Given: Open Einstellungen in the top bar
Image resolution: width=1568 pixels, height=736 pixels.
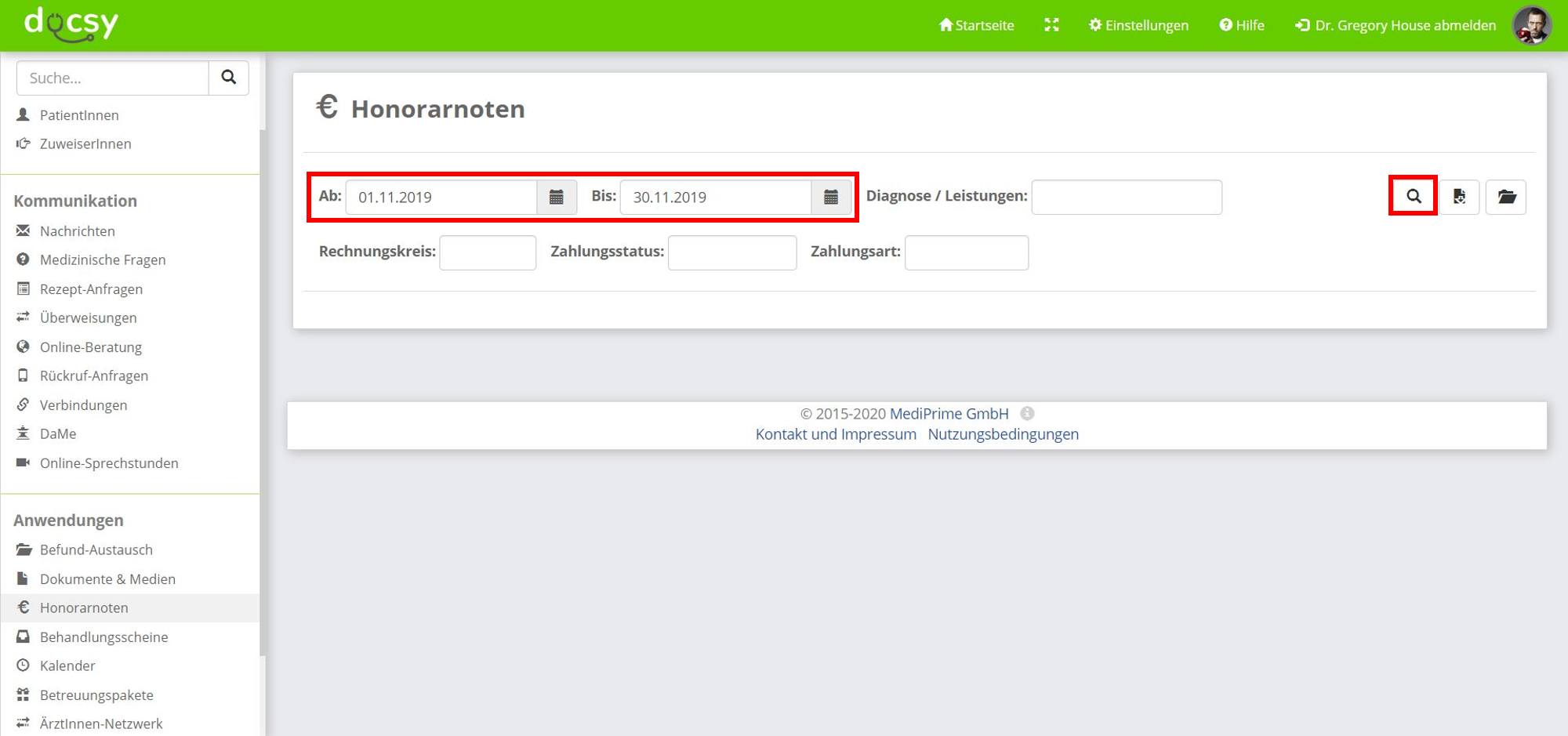Looking at the screenshot, I should click(1138, 25).
